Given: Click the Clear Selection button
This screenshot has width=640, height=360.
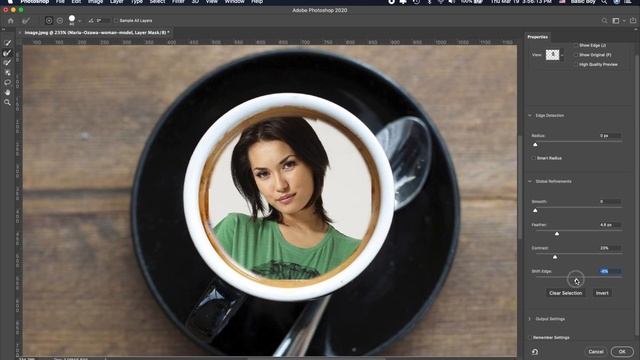Looking at the screenshot, I should tap(566, 293).
